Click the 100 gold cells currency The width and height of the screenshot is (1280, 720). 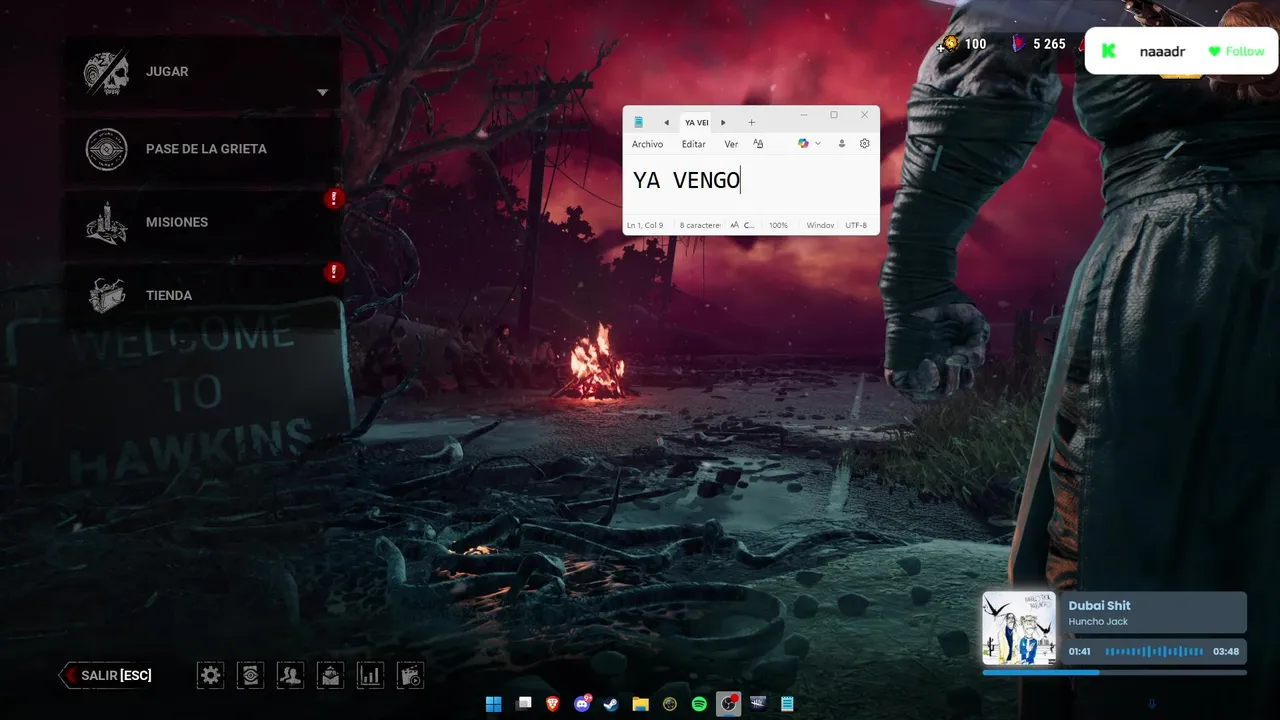coord(963,44)
